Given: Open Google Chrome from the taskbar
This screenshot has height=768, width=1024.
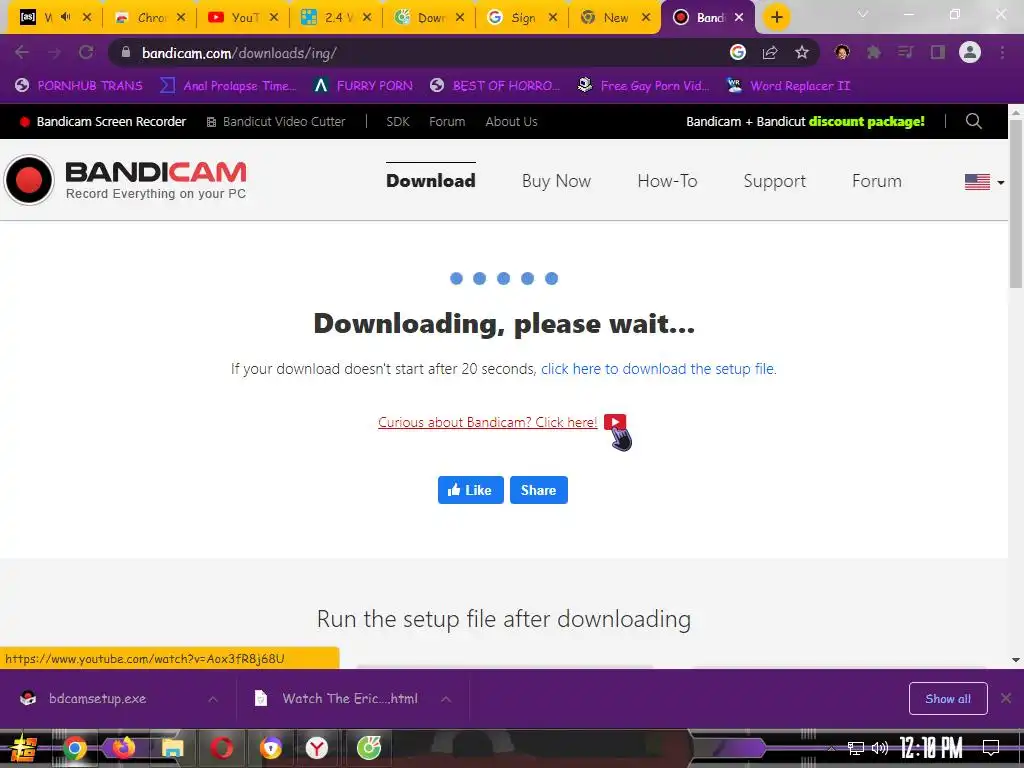Looking at the screenshot, I should pos(74,748).
